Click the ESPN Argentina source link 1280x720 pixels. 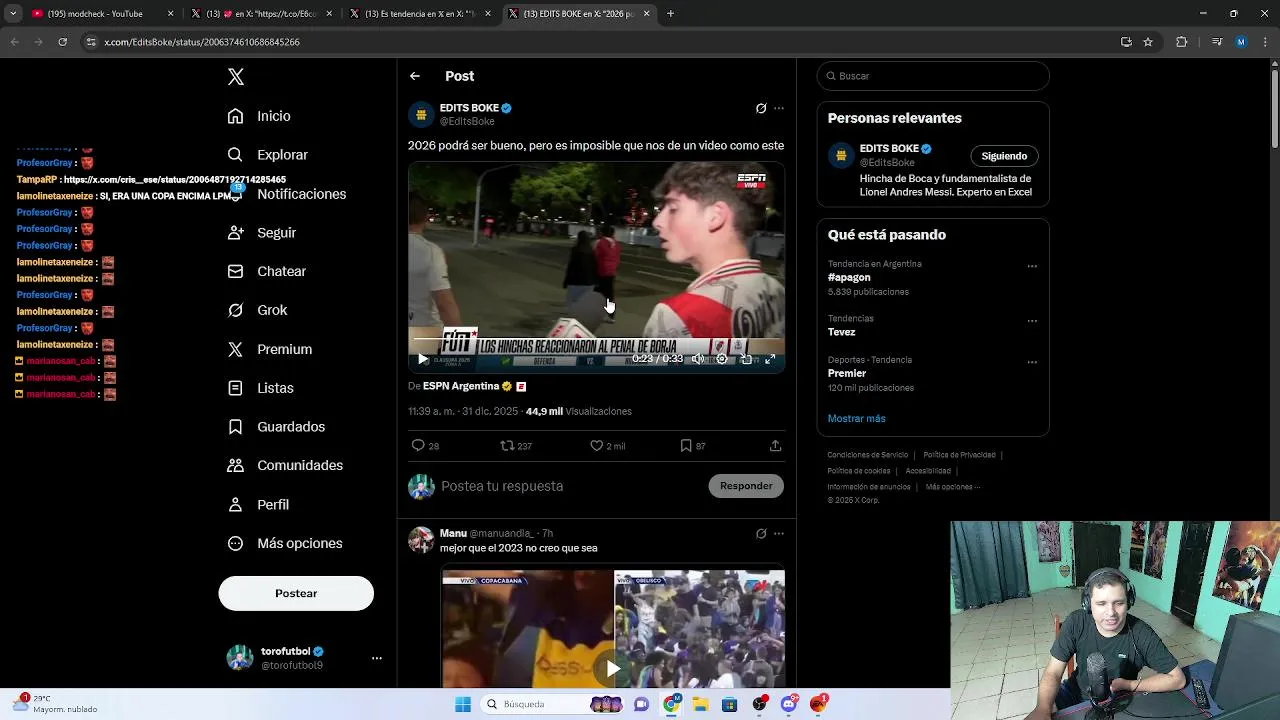click(x=461, y=386)
